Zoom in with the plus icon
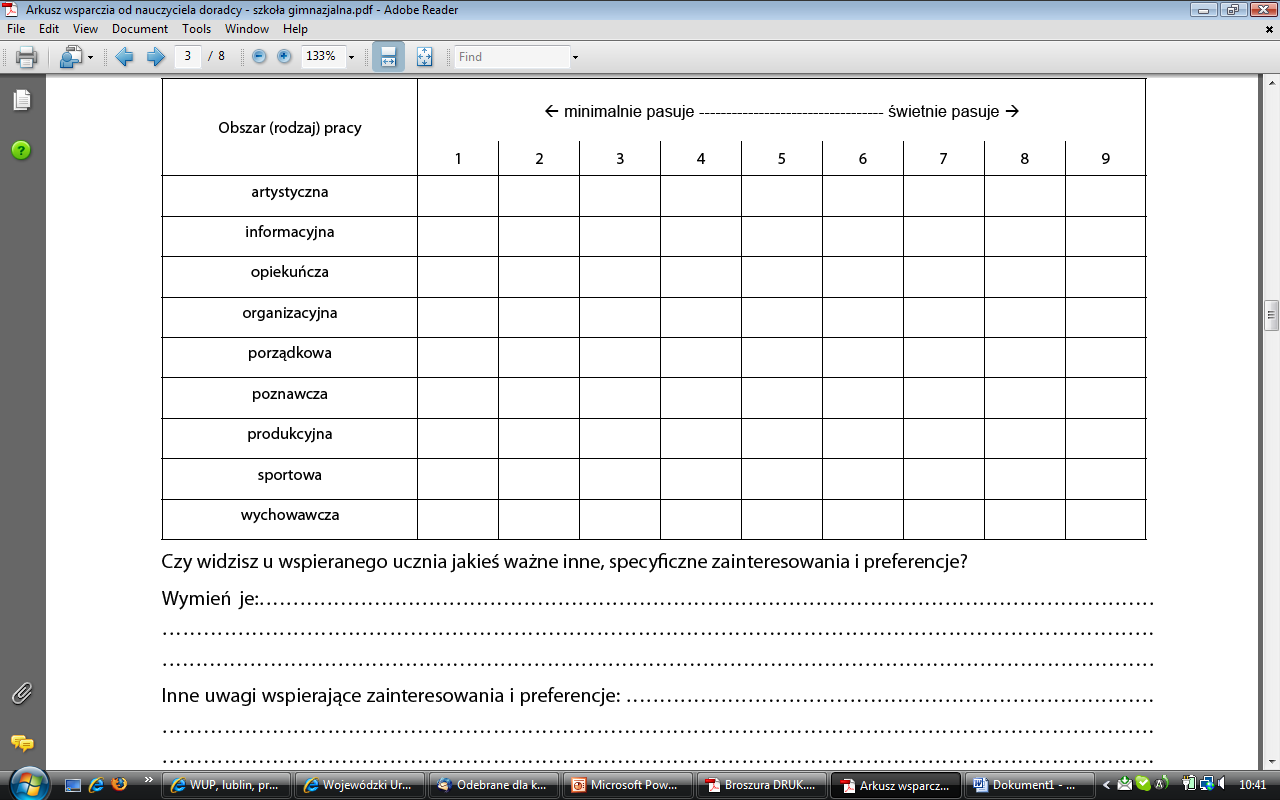 pos(284,57)
